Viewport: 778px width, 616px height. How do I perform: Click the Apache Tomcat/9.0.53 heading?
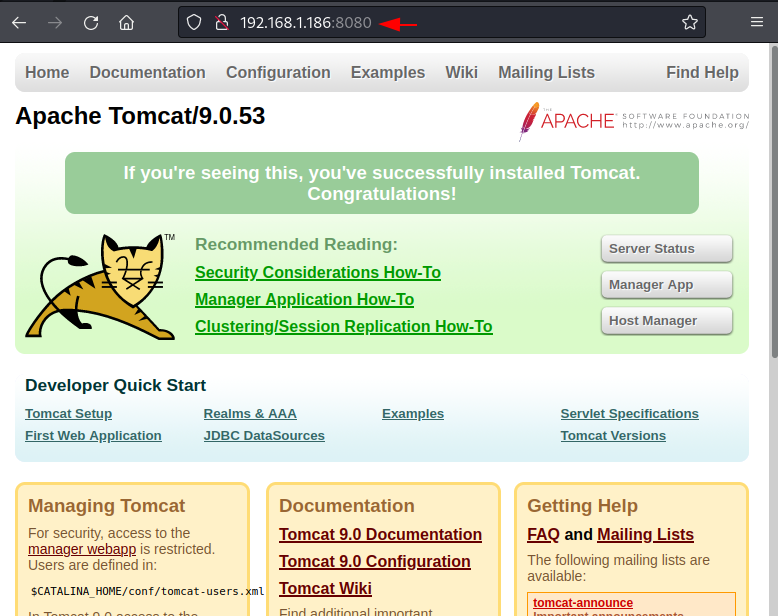[140, 116]
